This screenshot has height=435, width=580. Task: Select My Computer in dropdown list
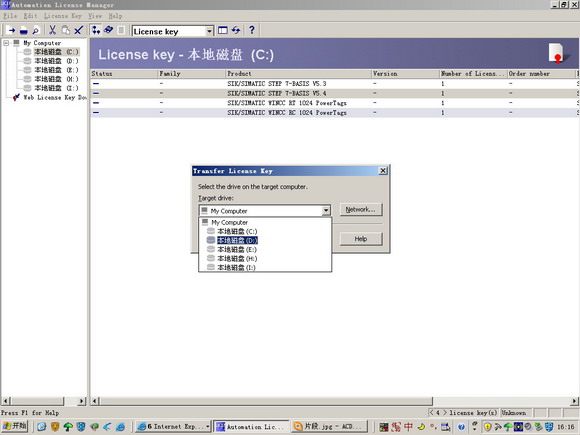pyautogui.click(x=229, y=222)
